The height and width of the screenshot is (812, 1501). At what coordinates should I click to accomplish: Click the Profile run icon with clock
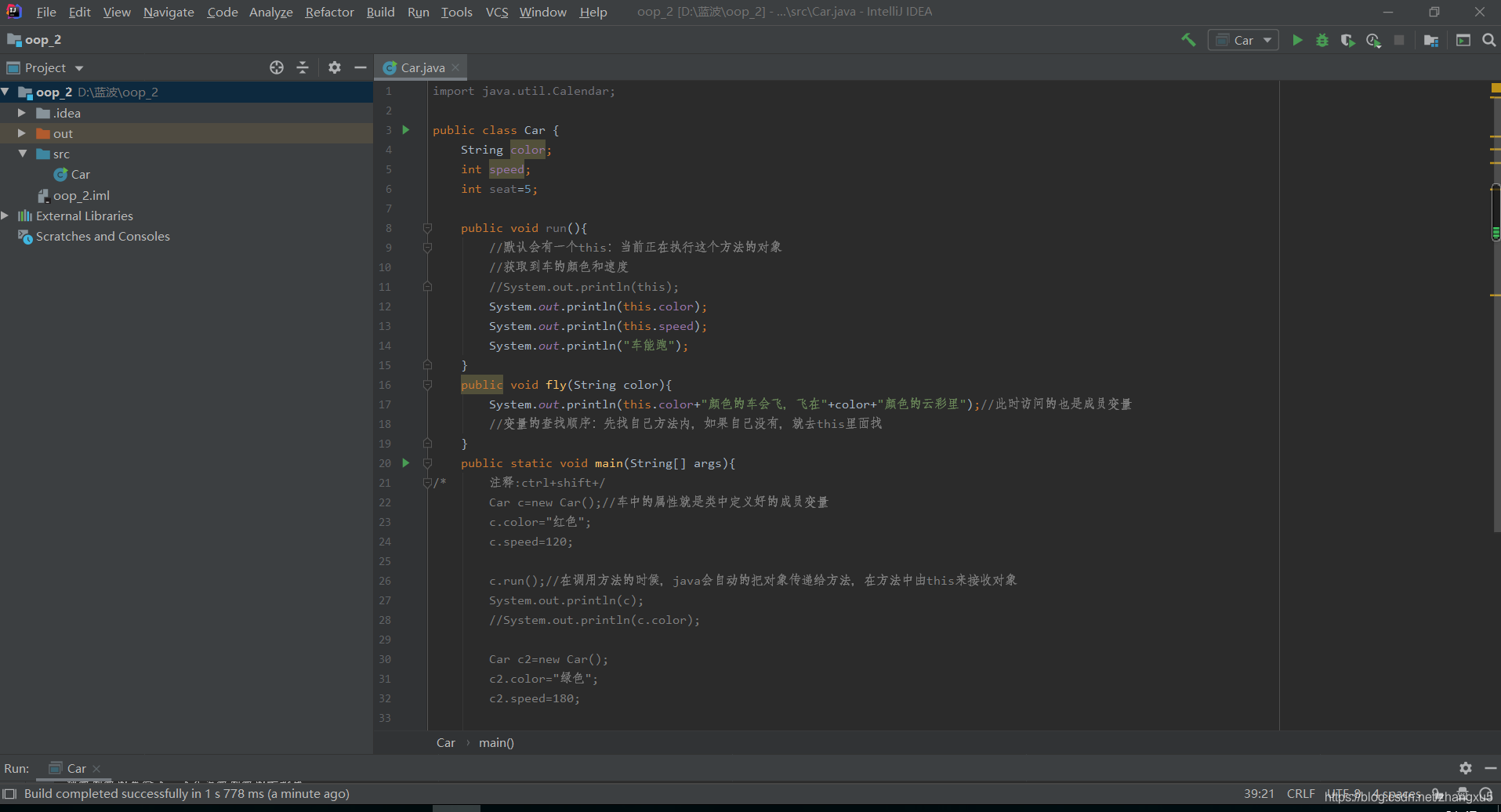(x=1373, y=40)
